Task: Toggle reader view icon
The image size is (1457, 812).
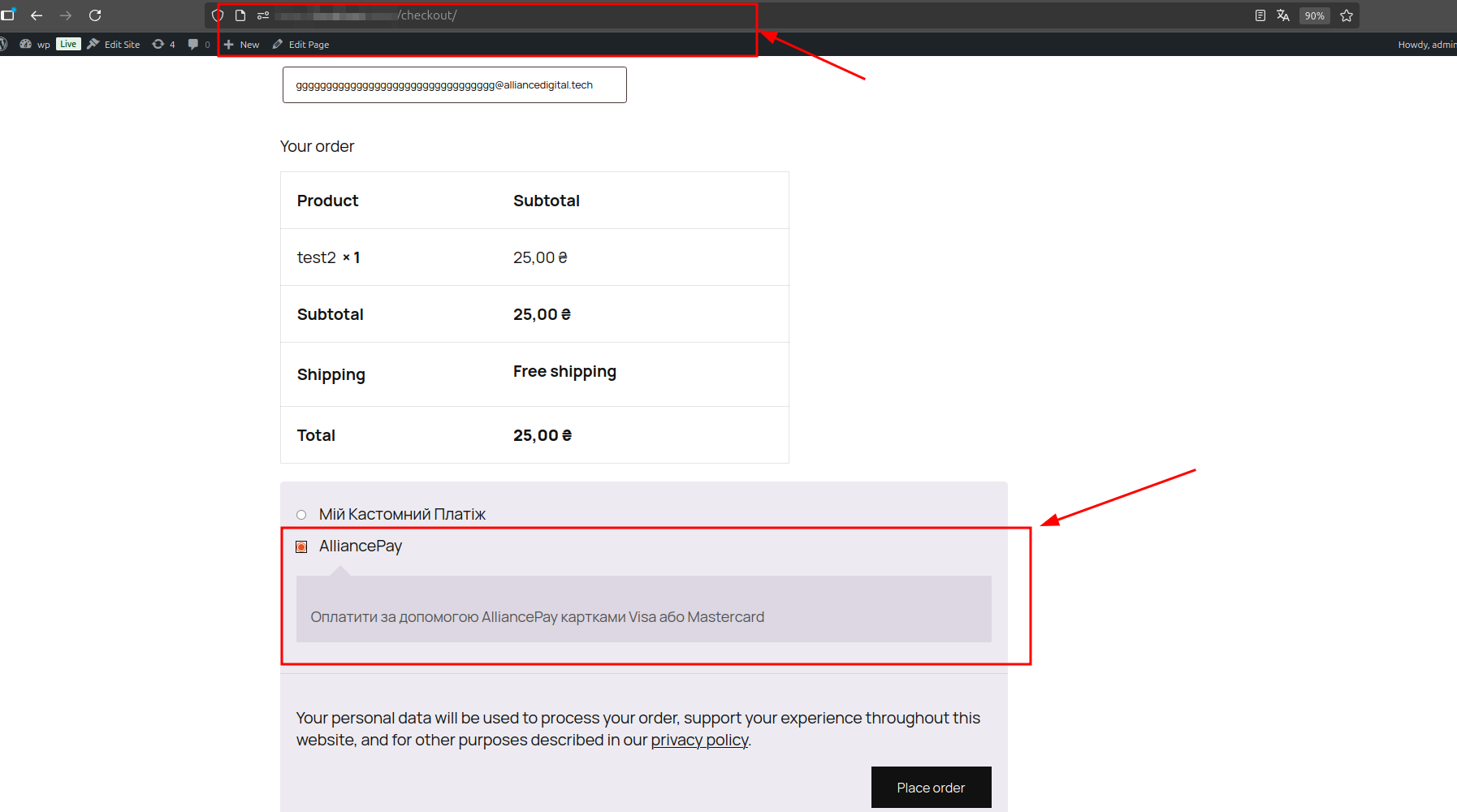Action: [x=1260, y=15]
